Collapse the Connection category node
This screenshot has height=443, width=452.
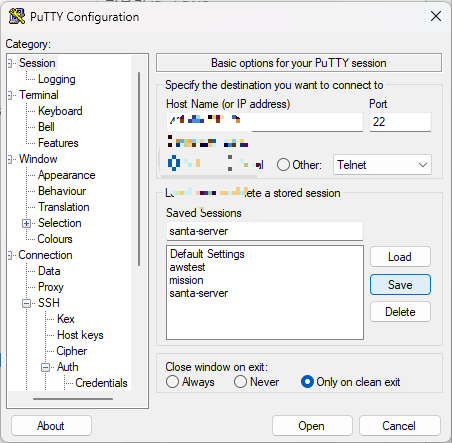(x=10, y=255)
